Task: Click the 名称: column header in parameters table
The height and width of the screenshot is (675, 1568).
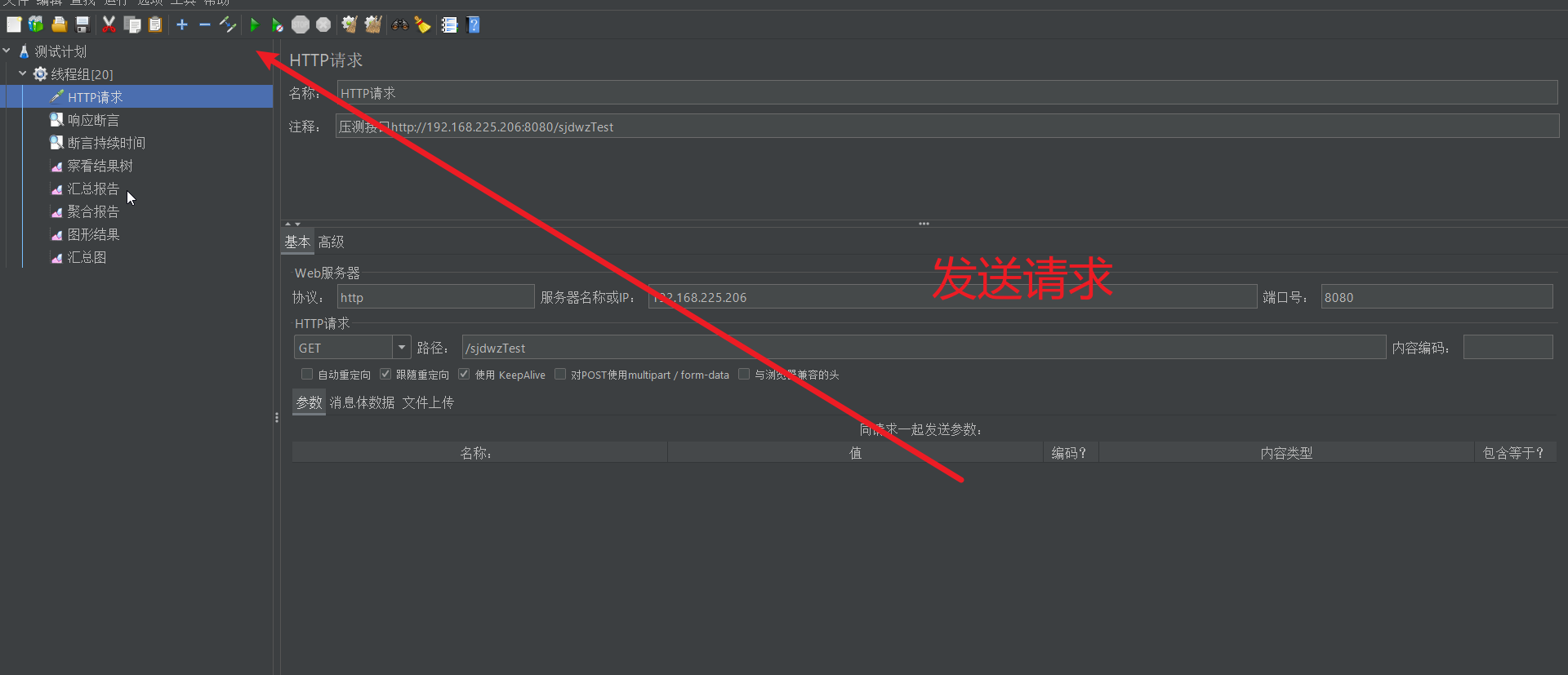Action: coord(479,453)
